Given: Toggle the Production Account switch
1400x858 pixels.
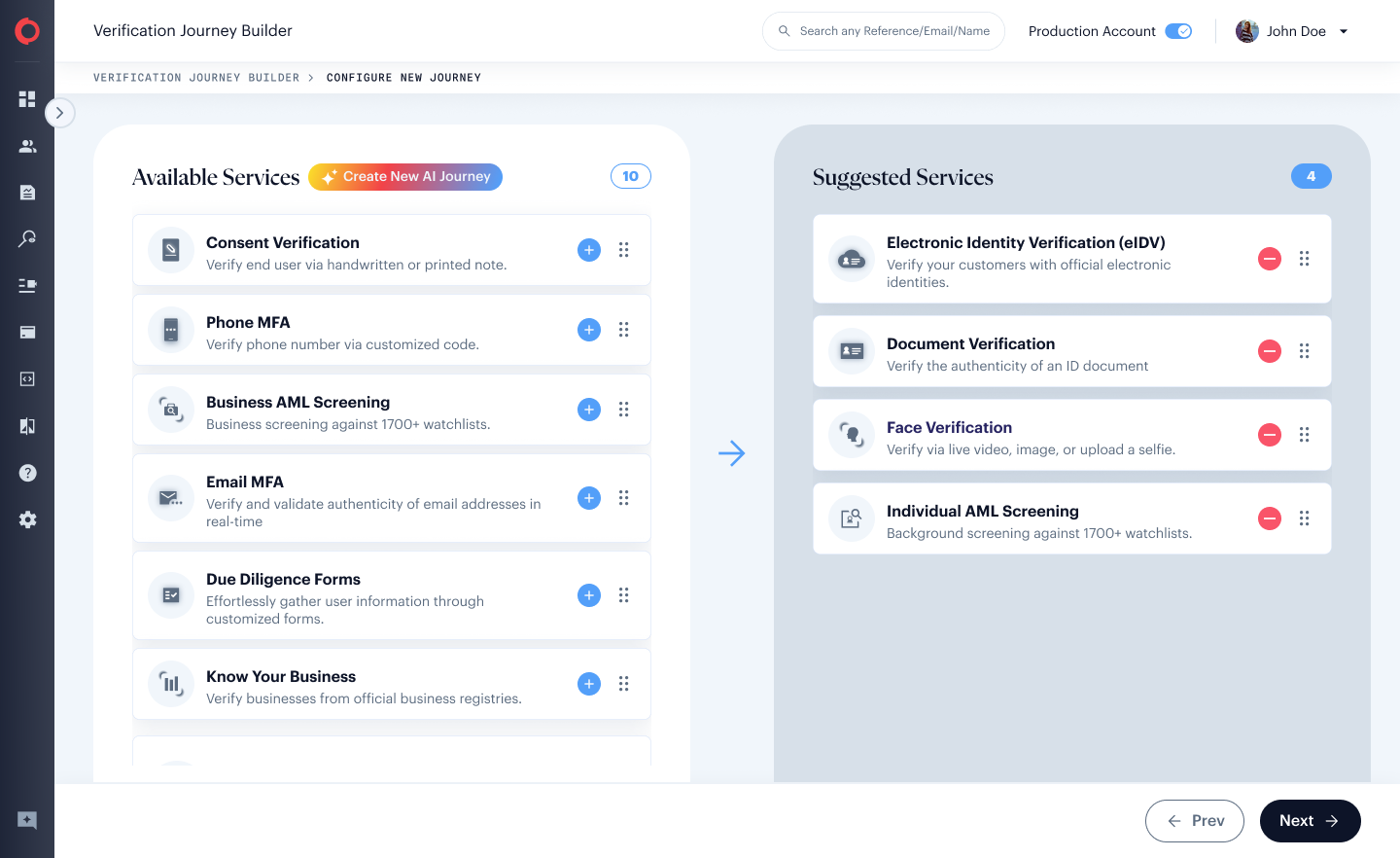Looking at the screenshot, I should click(x=1178, y=31).
